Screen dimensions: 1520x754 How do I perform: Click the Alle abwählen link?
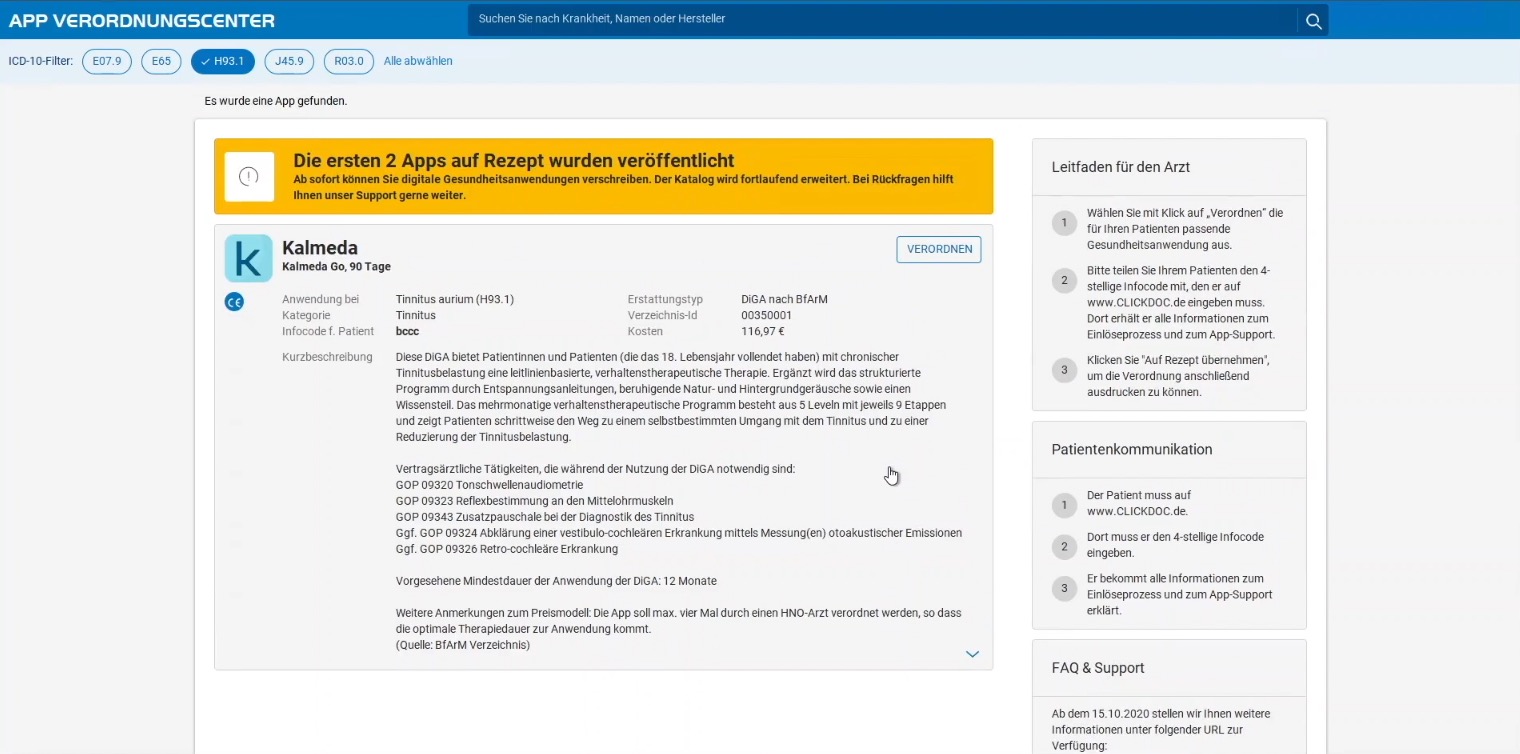point(418,62)
